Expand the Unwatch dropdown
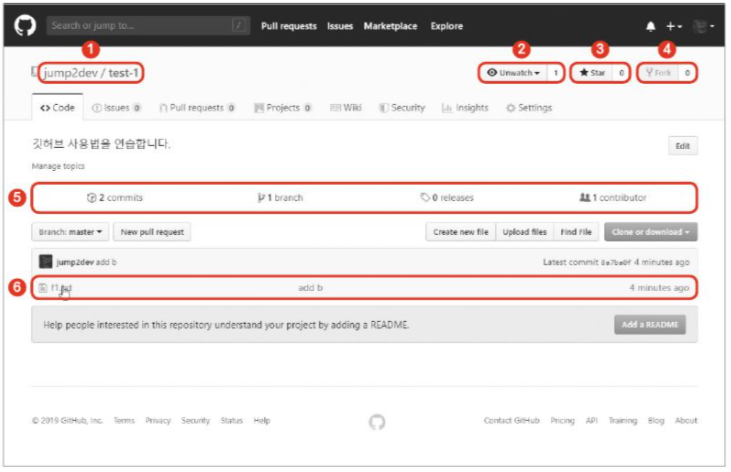This screenshot has width=731, height=472. coord(513,73)
